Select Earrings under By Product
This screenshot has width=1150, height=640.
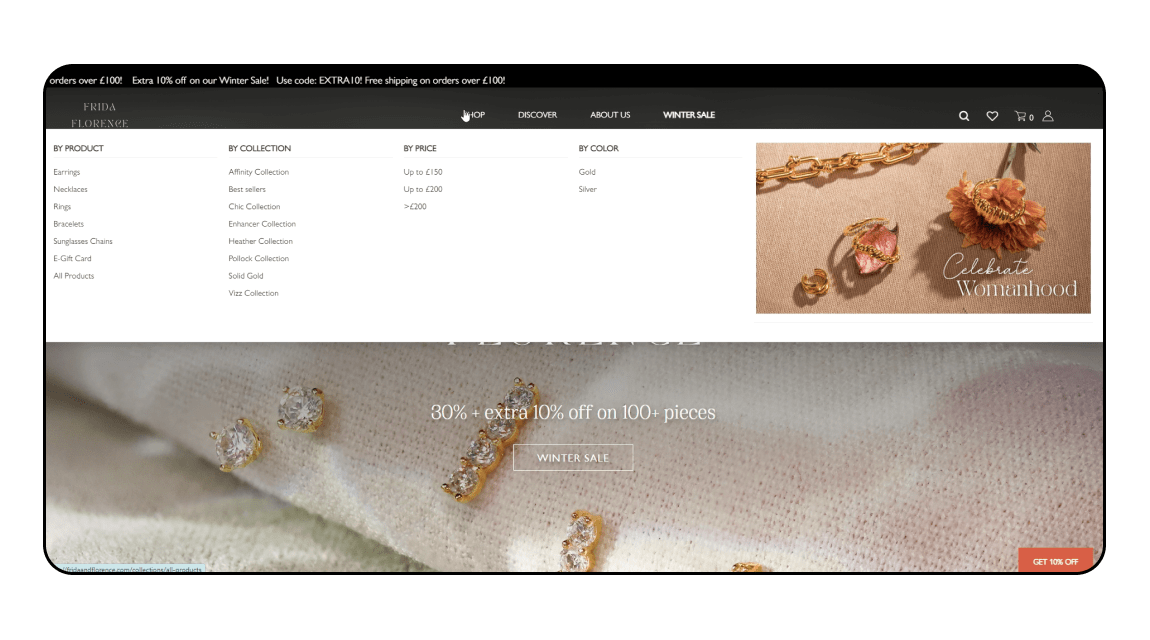coord(67,172)
